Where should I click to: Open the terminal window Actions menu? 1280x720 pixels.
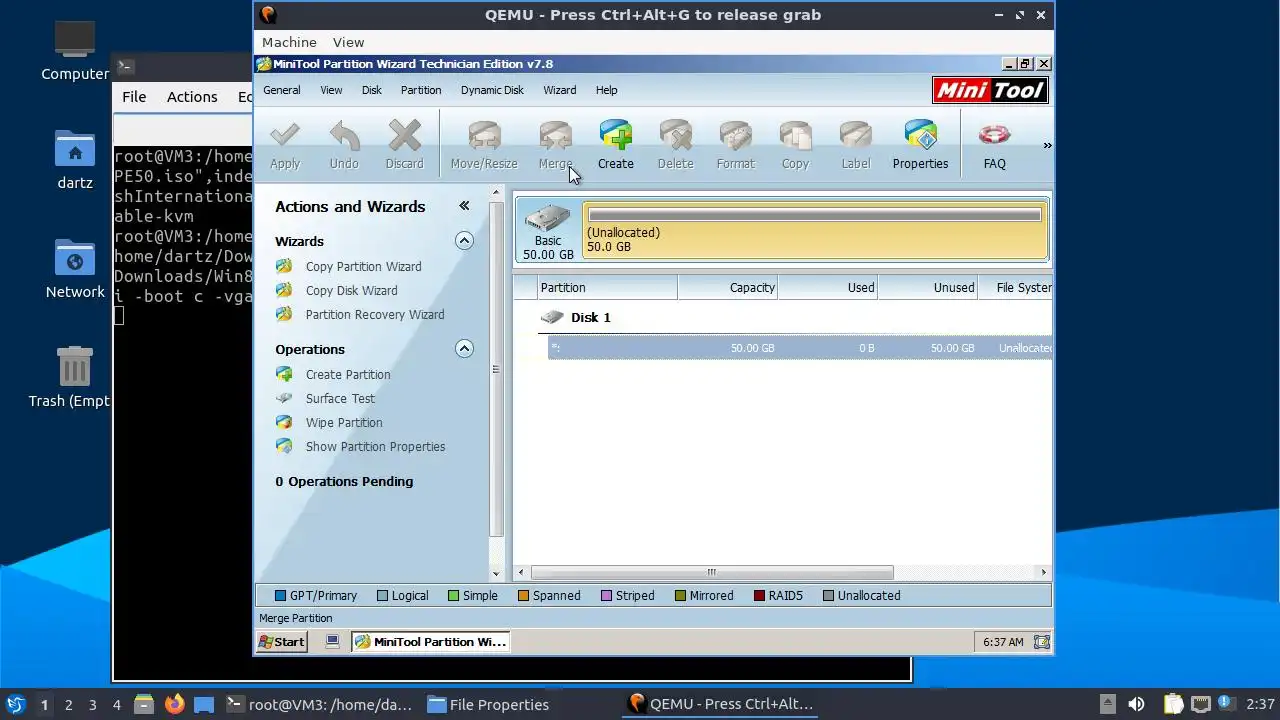pyautogui.click(x=192, y=97)
